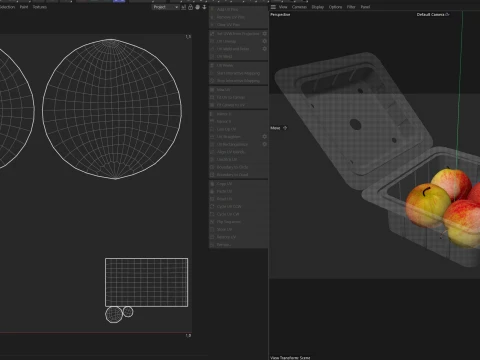Click the Max UV command
480x360 pixels.
[238, 90]
